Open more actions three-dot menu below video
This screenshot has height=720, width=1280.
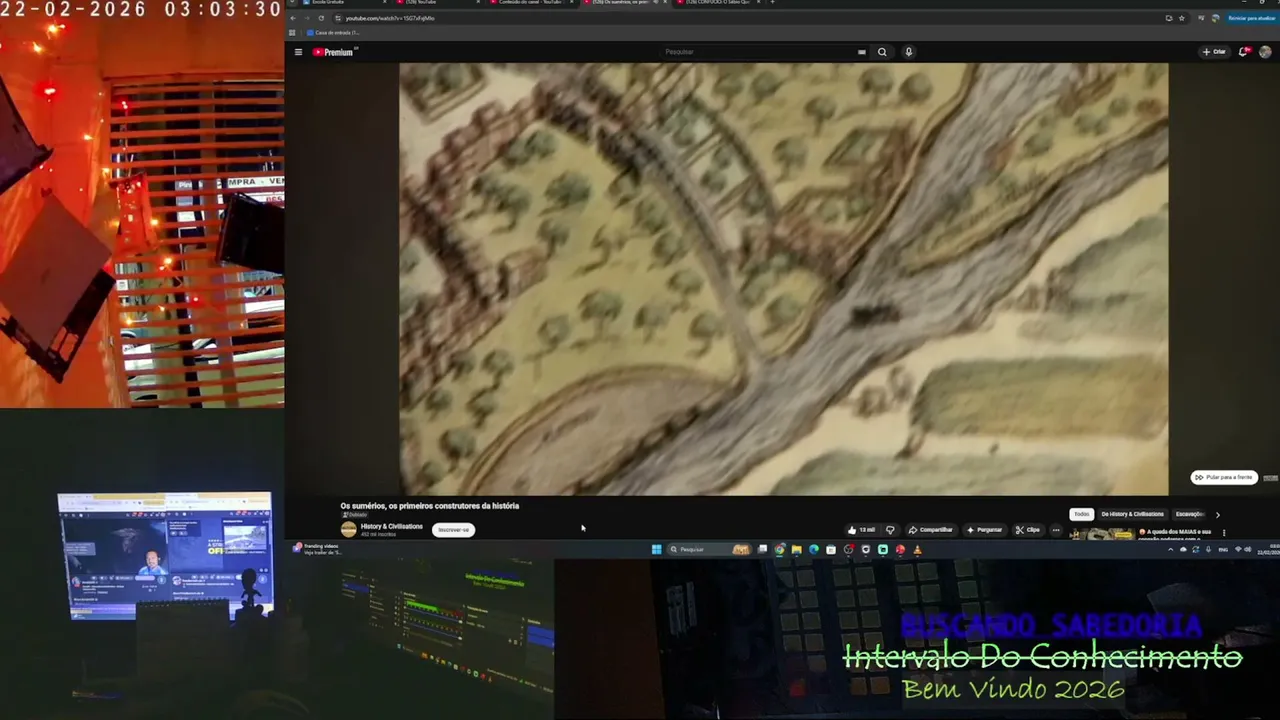click(x=1056, y=530)
